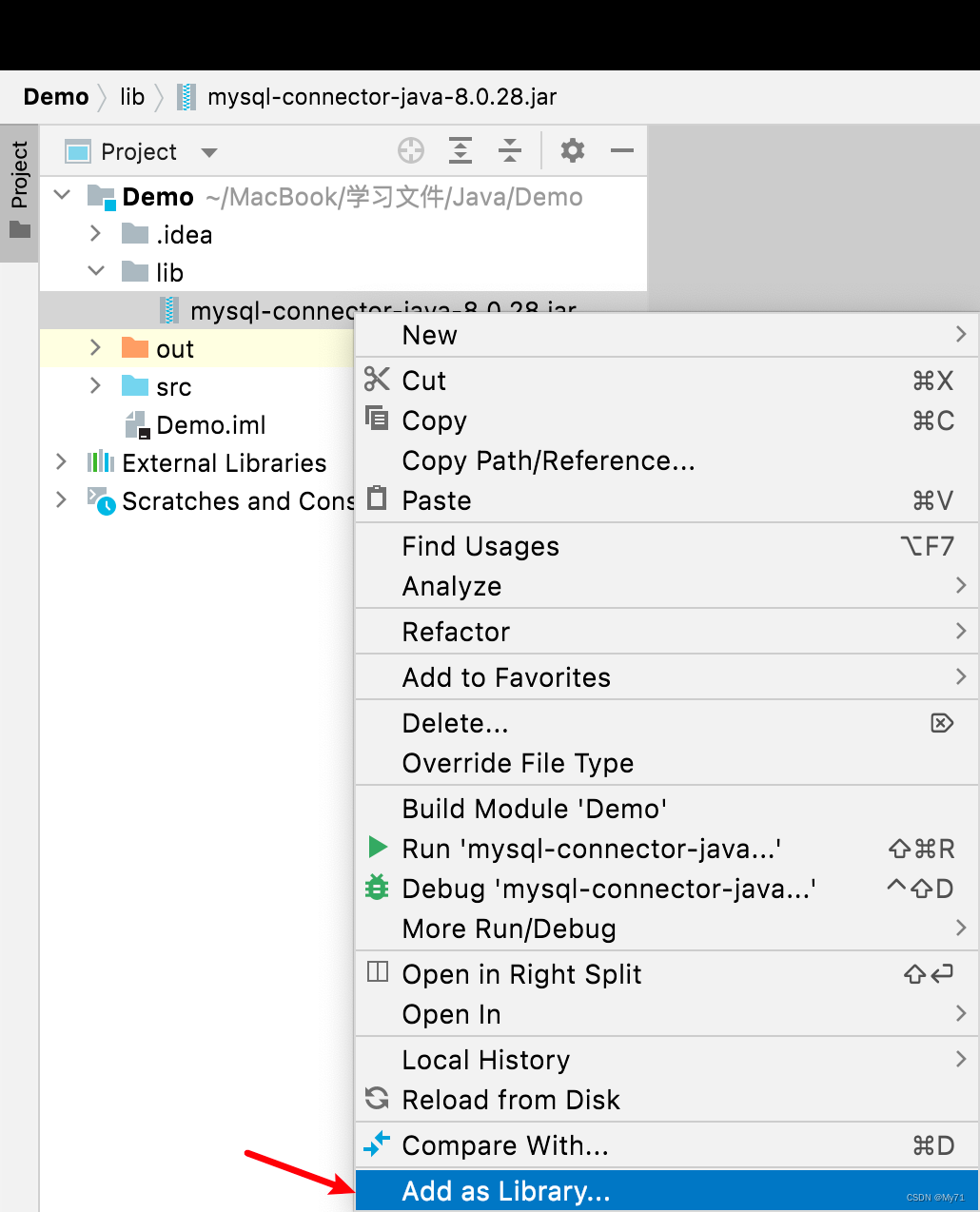Click the green Debug bug icon

(377, 887)
